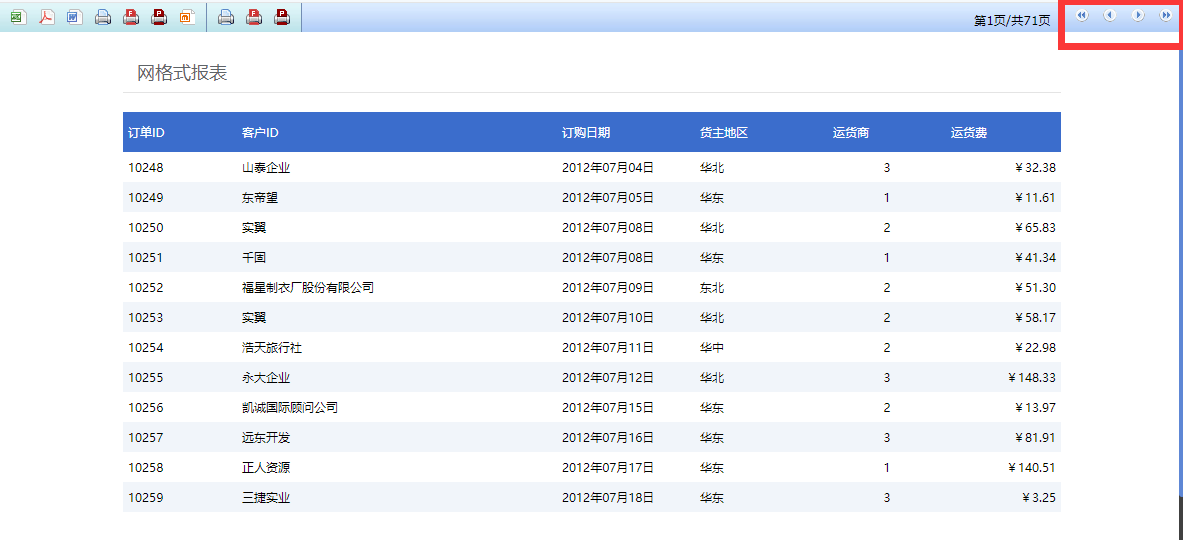Click date 2012年07月10日

607,318
